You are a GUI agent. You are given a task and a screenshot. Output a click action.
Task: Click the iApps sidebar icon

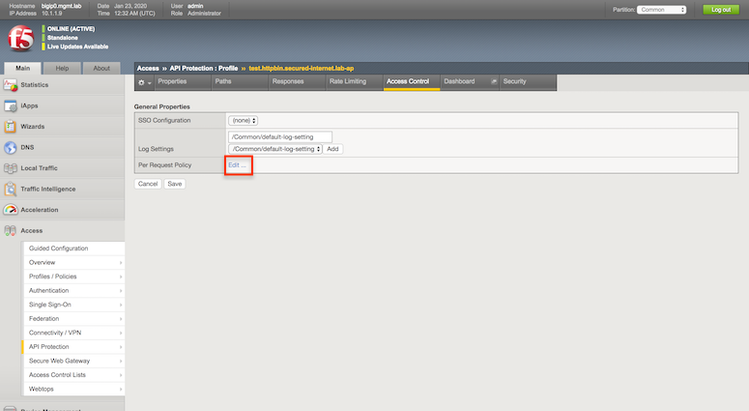[x=11, y=106]
